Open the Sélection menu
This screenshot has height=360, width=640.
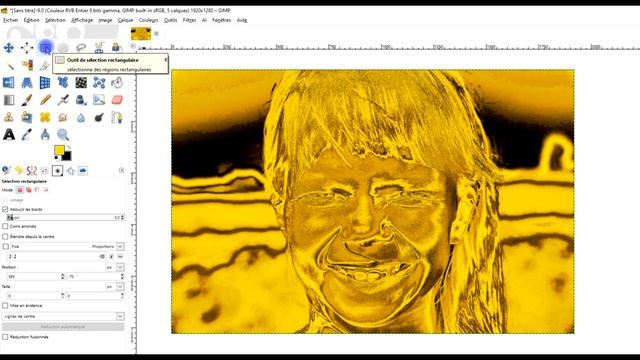[55, 20]
